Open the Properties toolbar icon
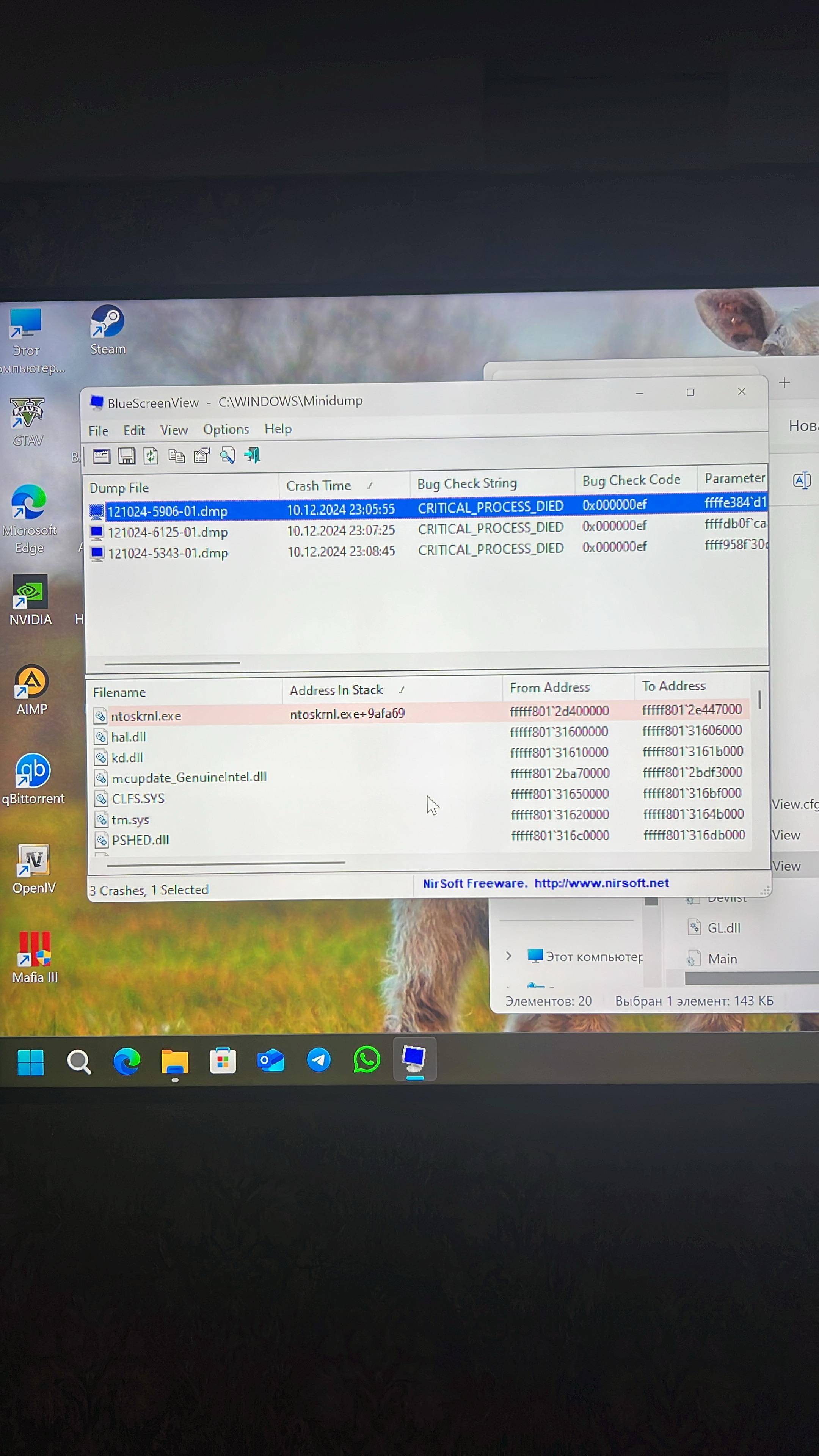 (201, 455)
